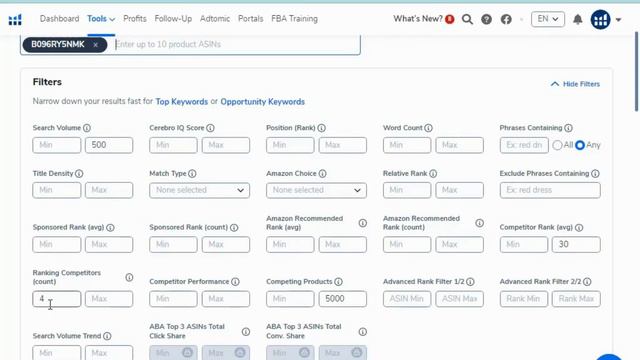Show info for Search Volume filter
Screen dimensions: 640x360
click(87, 128)
